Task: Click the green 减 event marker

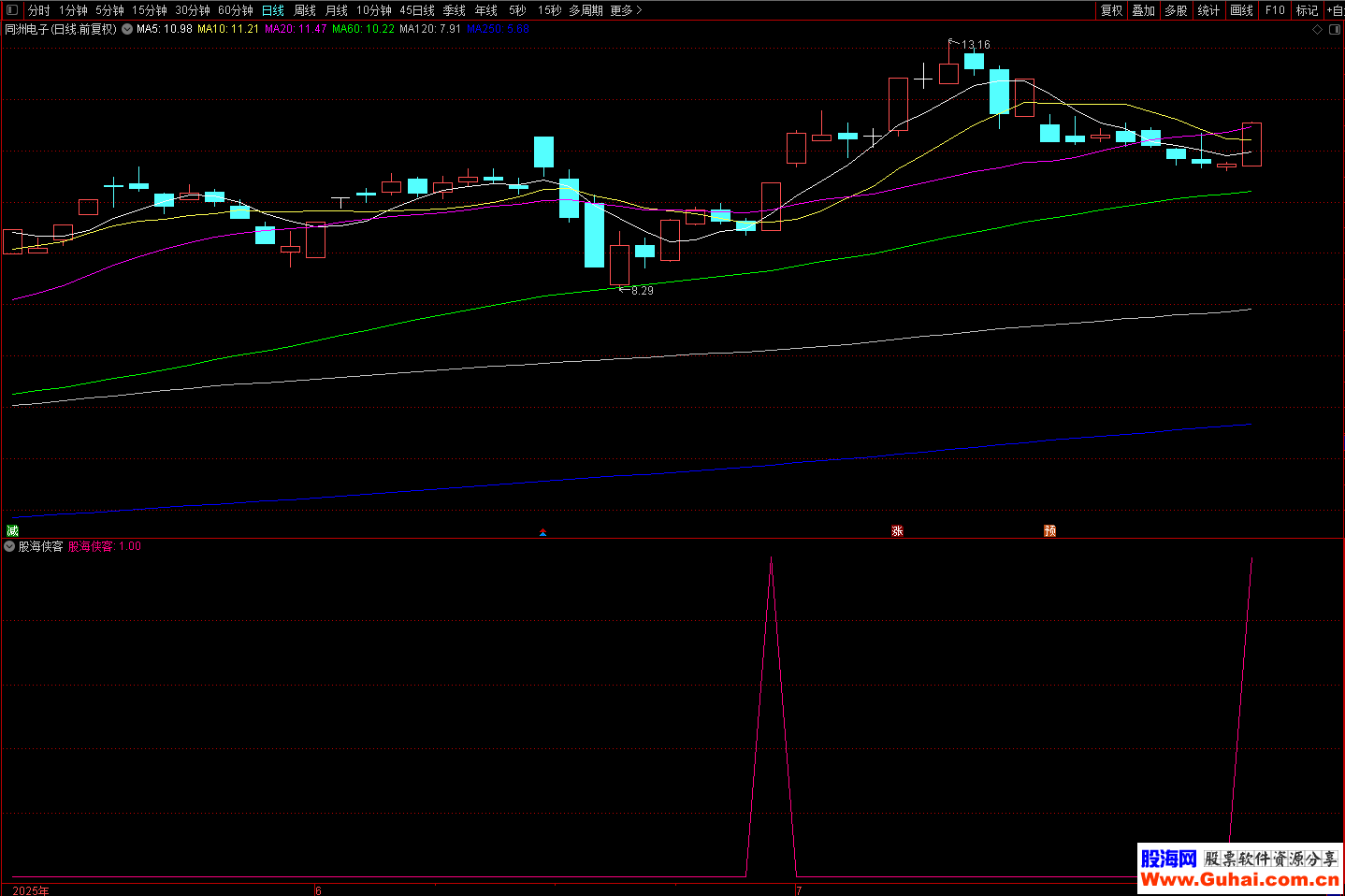Action: 12,530
